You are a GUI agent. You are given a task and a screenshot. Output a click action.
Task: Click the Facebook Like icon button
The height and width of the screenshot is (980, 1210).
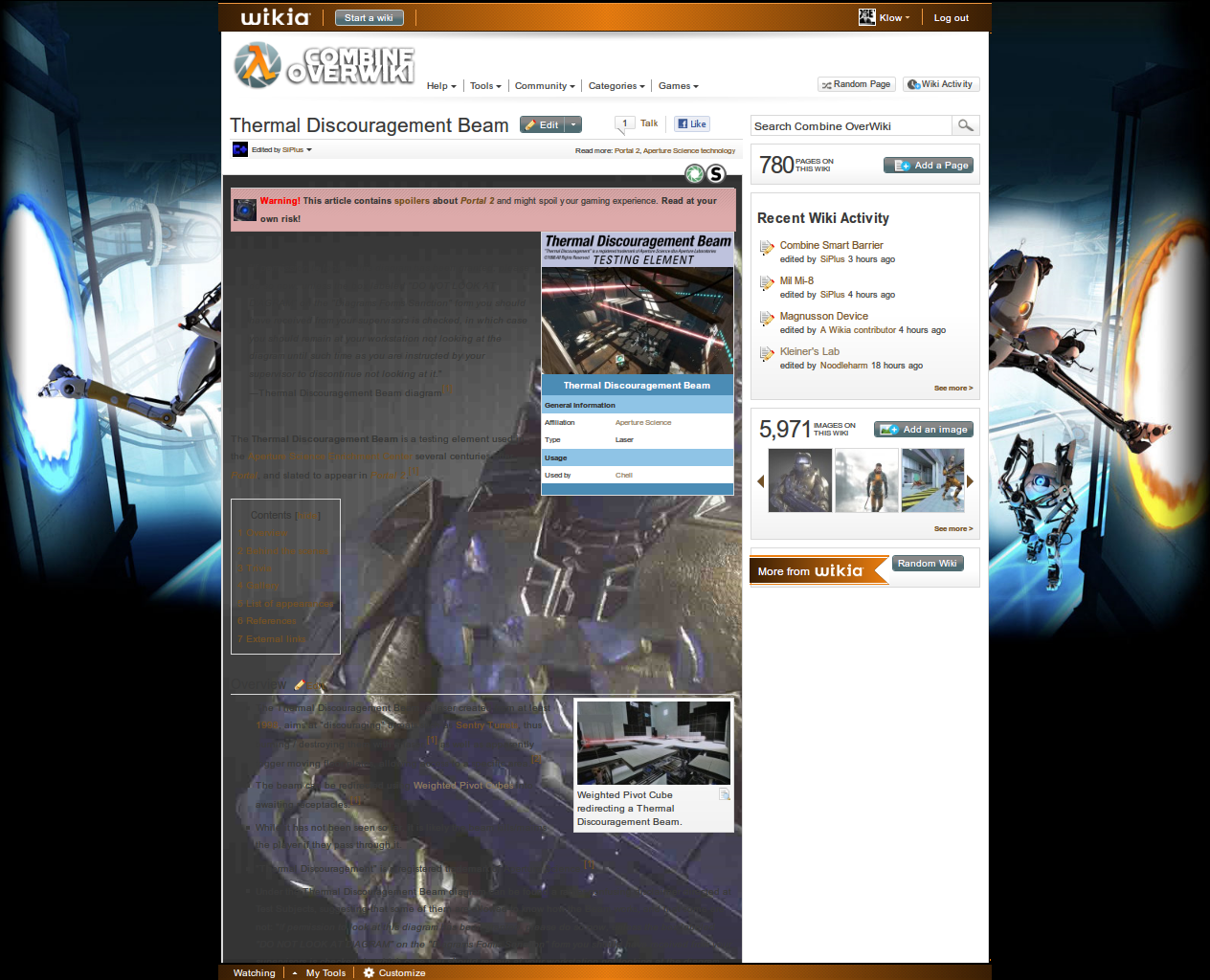point(692,123)
